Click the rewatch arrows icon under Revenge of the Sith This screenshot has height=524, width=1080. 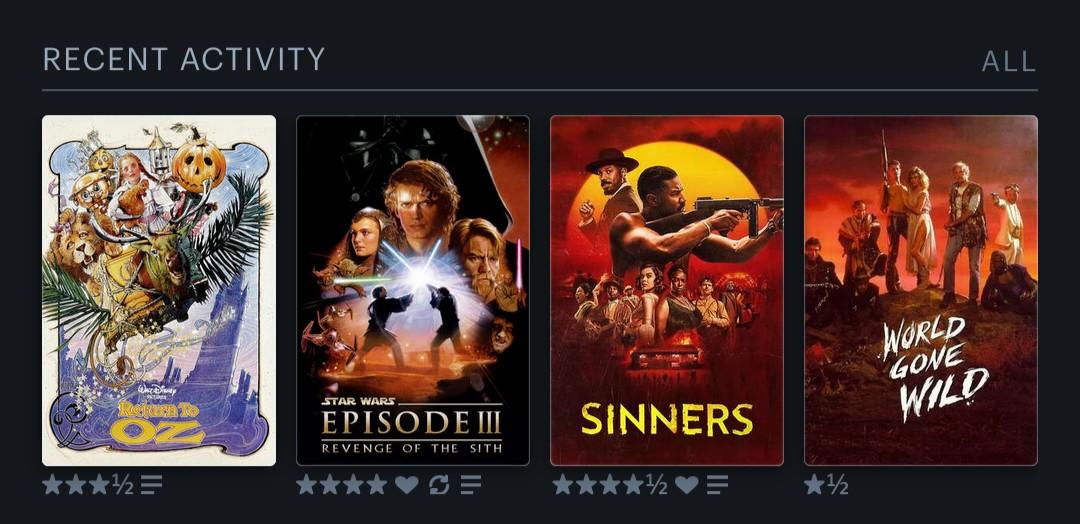[439, 485]
